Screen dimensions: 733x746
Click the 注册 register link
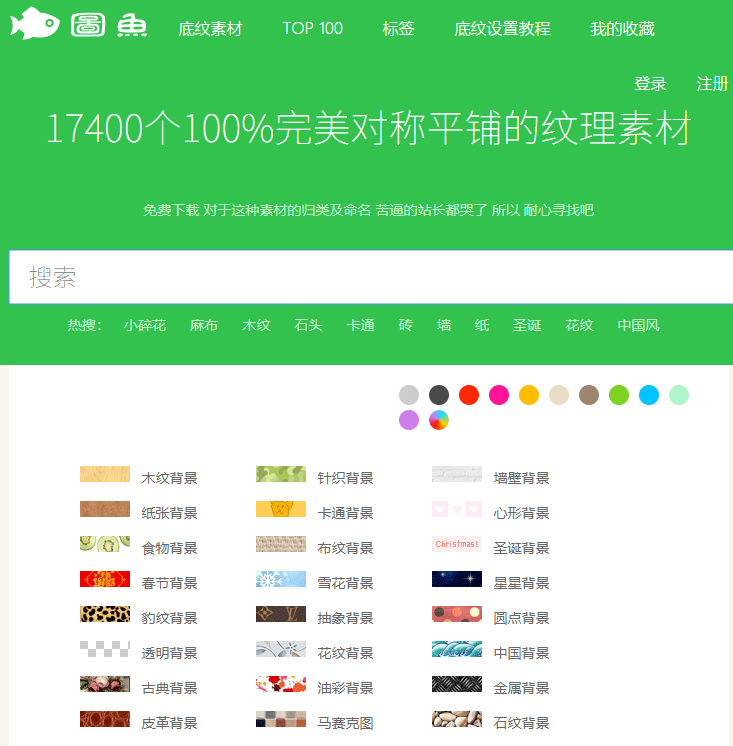coord(712,84)
